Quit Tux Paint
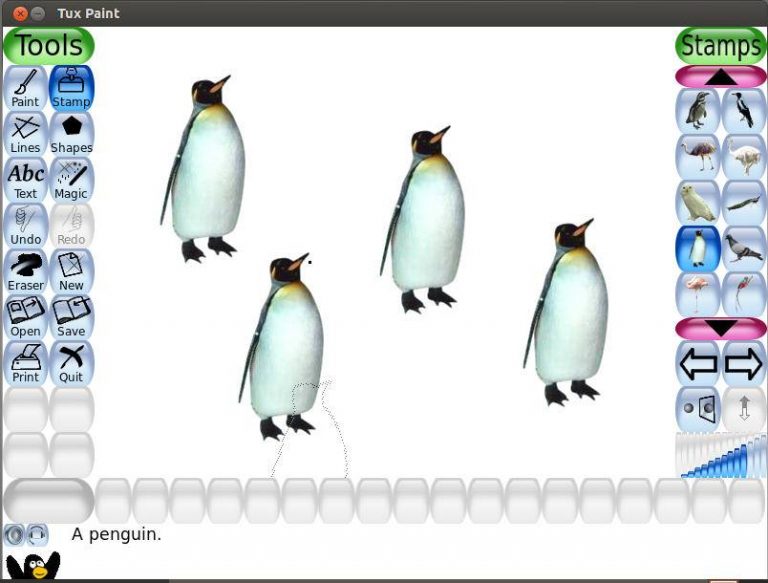 point(72,363)
